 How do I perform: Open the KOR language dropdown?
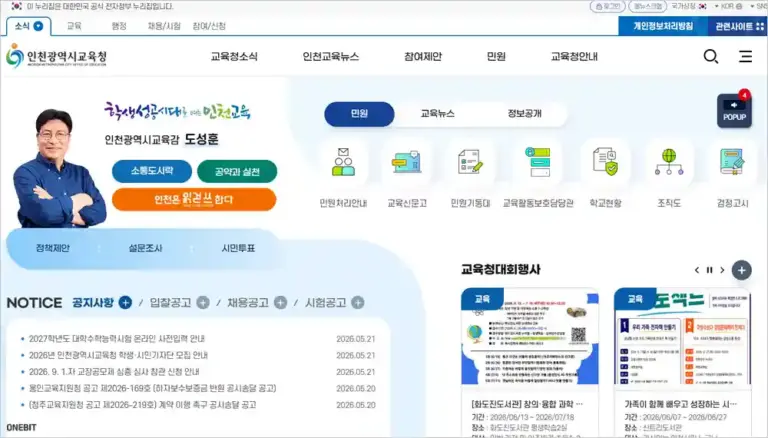click(x=728, y=6)
